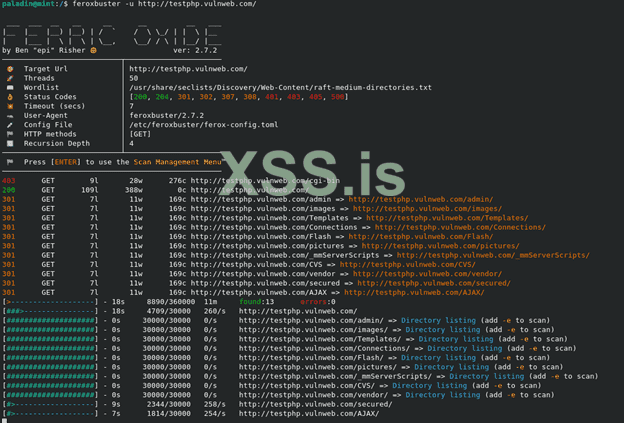The height and width of the screenshot is (423, 624).
Task: Click the /etc/feroxbuster/ferox-config.toml path
Action: 204,125
